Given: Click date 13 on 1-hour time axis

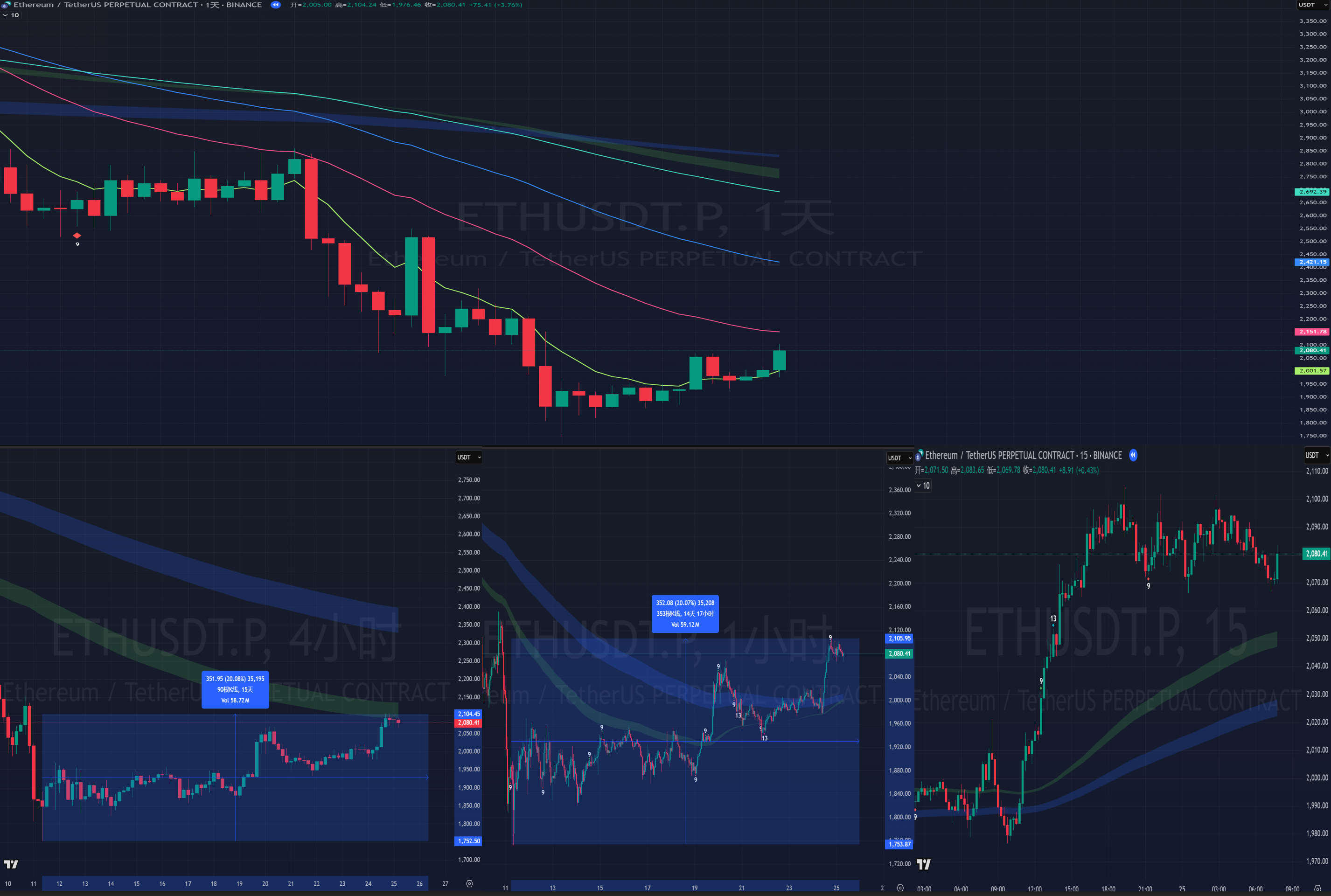Looking at the screenshot, I should pos(553,888).
